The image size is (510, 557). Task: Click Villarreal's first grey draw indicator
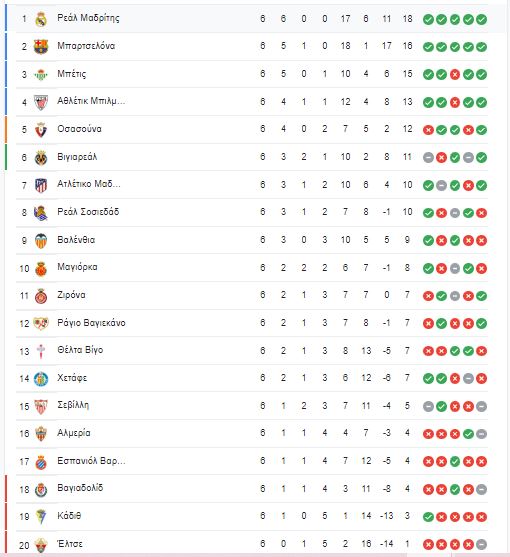[x=428, y=157]
